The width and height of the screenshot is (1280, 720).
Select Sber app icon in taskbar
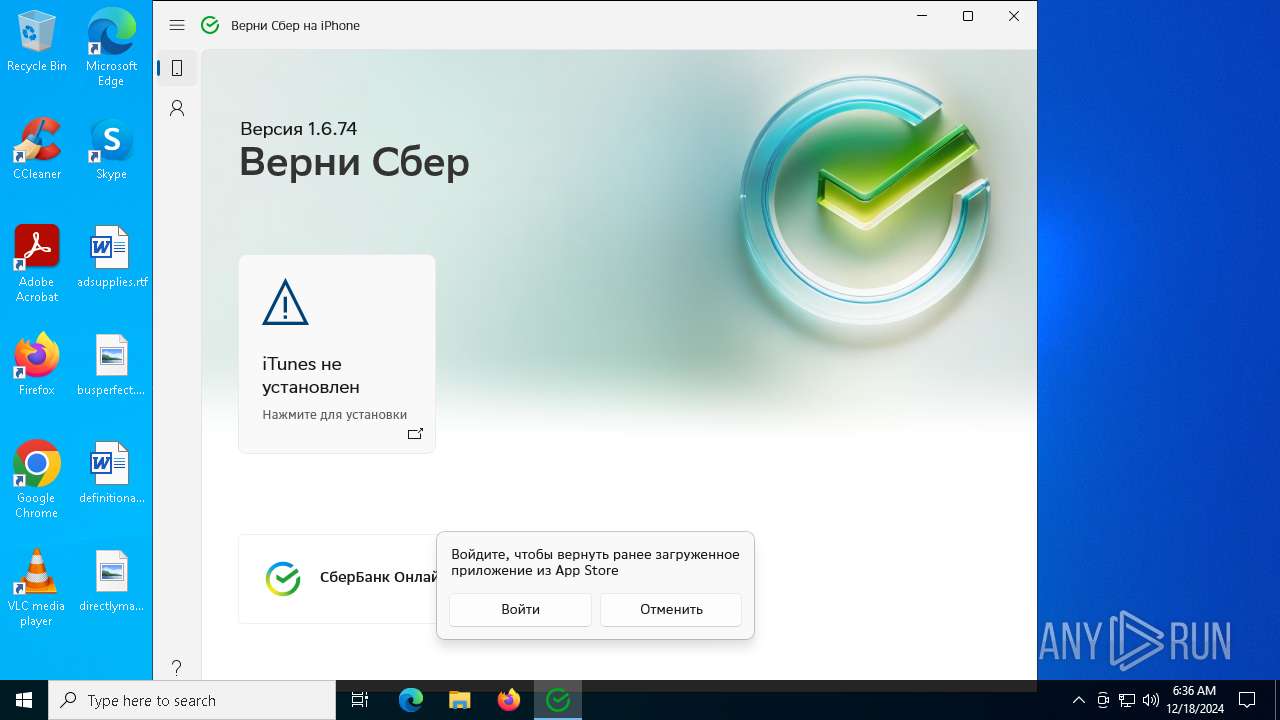pyautogui.click(x=558, y=700)
